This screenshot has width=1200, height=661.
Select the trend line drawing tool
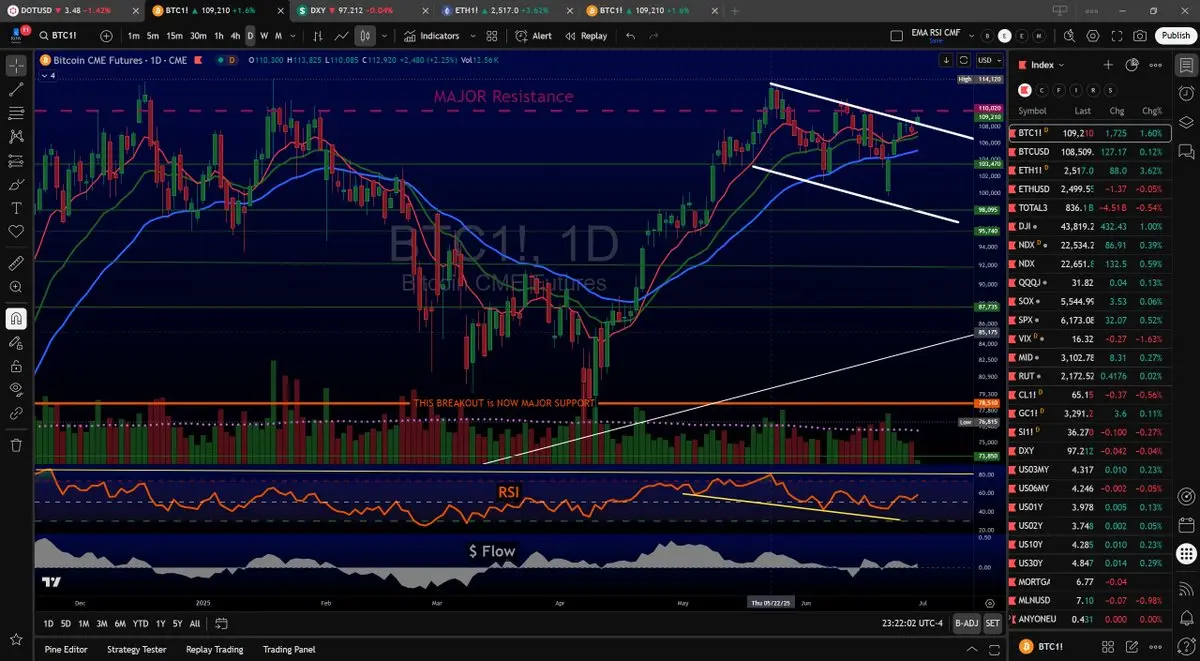click(16, 89)
